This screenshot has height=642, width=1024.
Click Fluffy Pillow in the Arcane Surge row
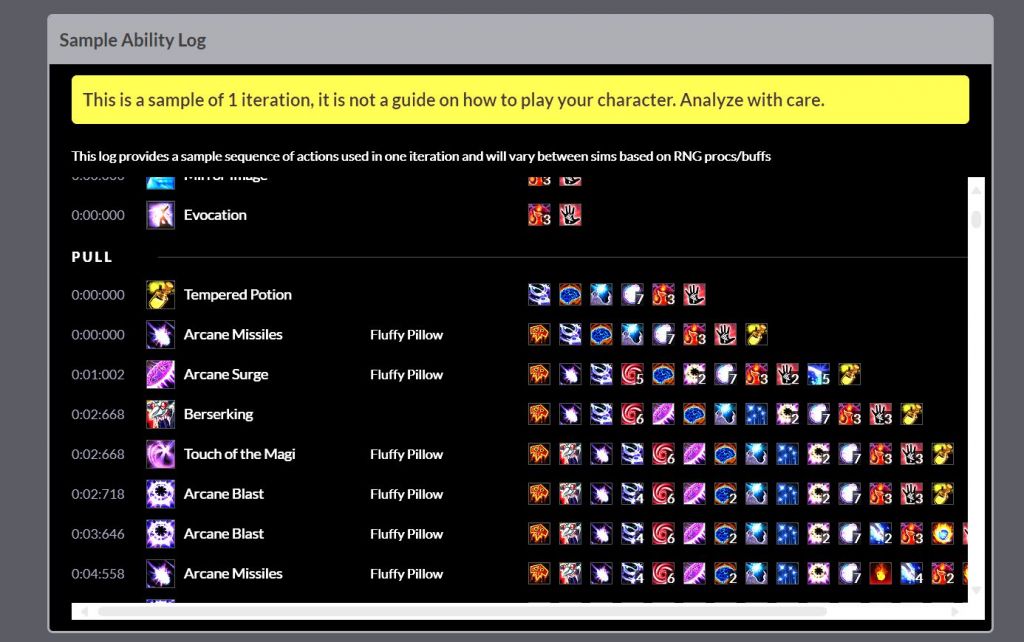(406, 375)
